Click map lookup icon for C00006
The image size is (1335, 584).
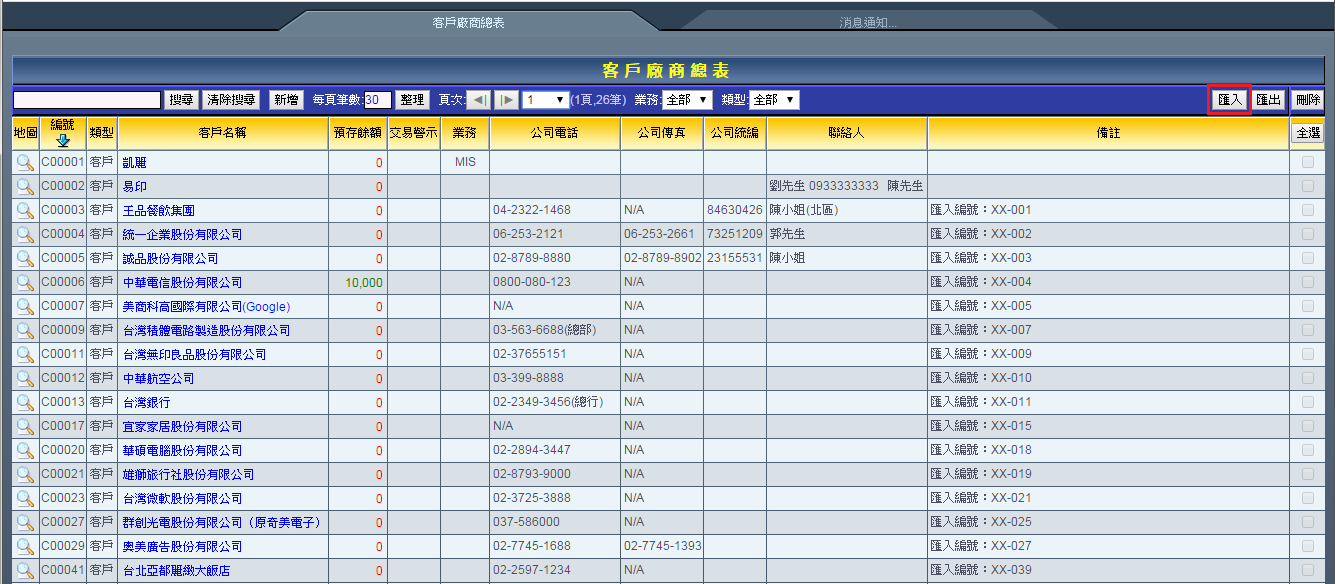[x=25, y=282]
